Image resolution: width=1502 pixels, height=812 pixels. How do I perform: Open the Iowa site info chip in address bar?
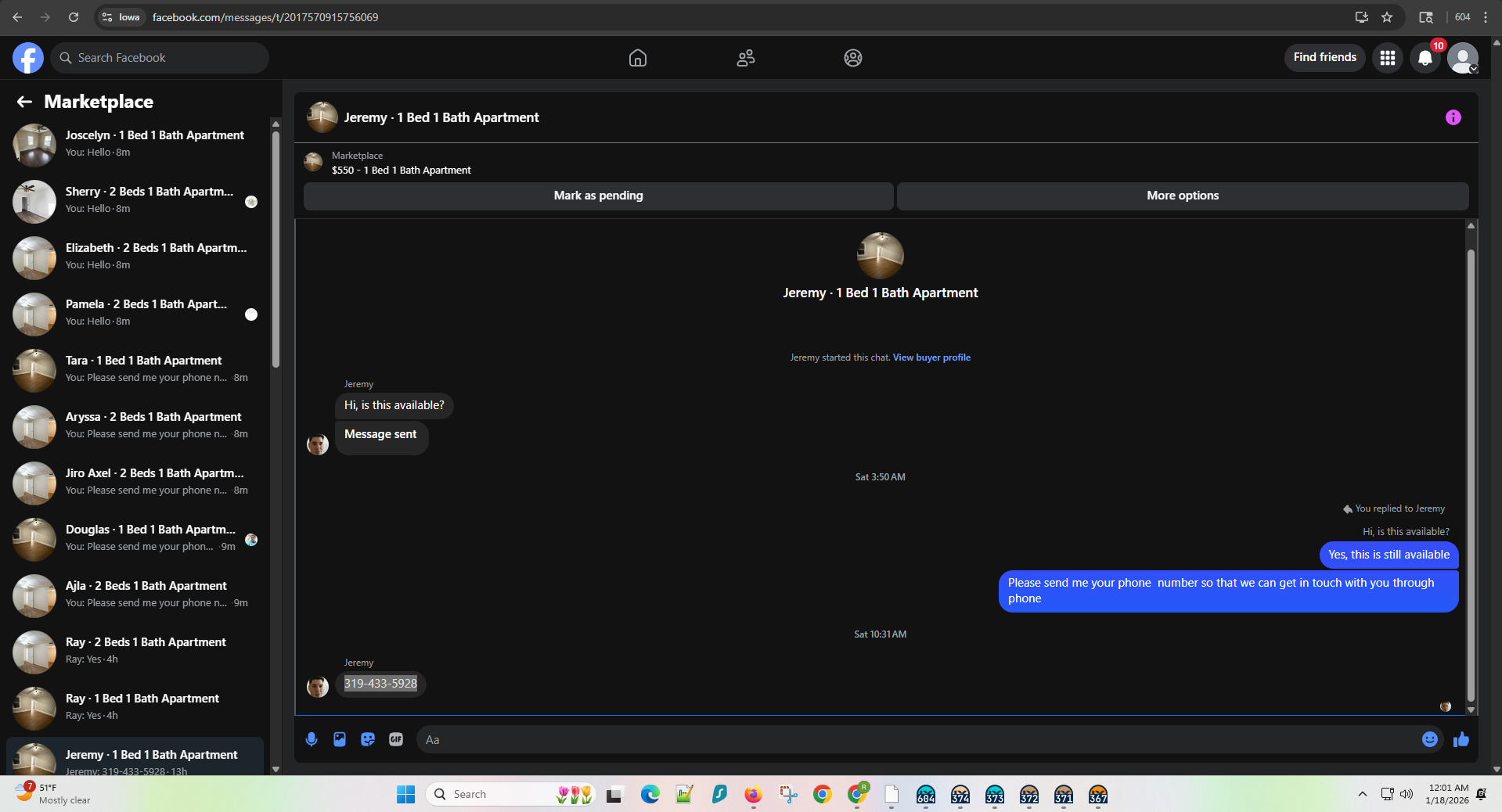121,17
